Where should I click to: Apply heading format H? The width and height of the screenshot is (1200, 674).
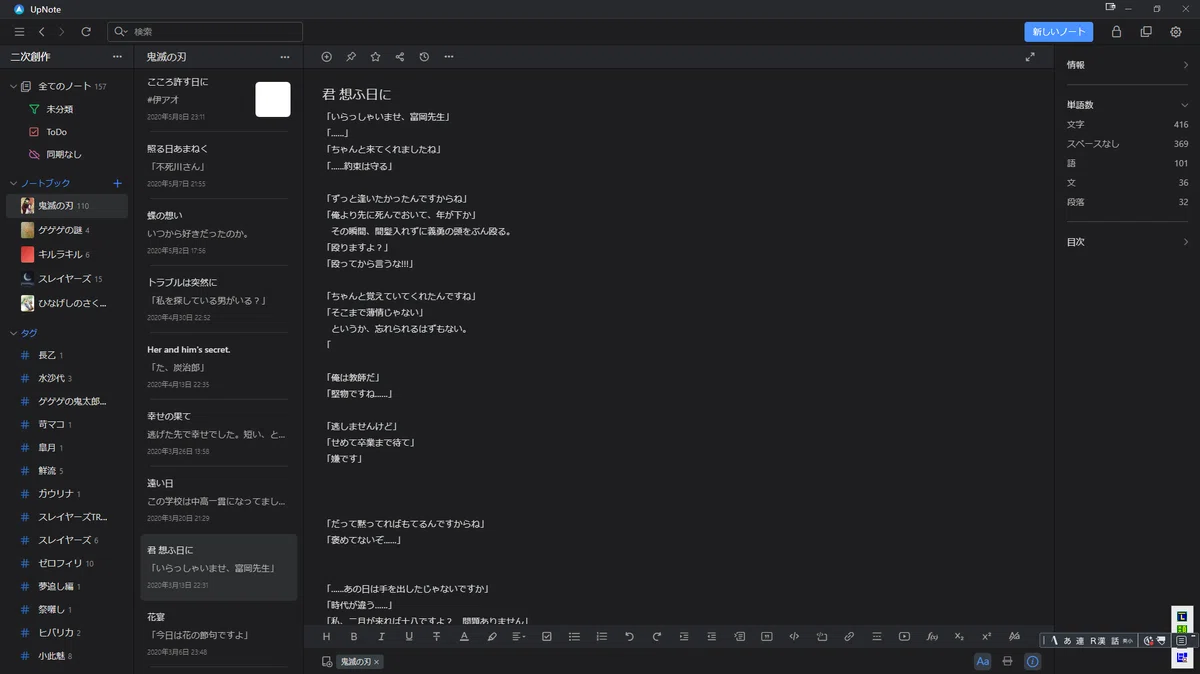326,636
